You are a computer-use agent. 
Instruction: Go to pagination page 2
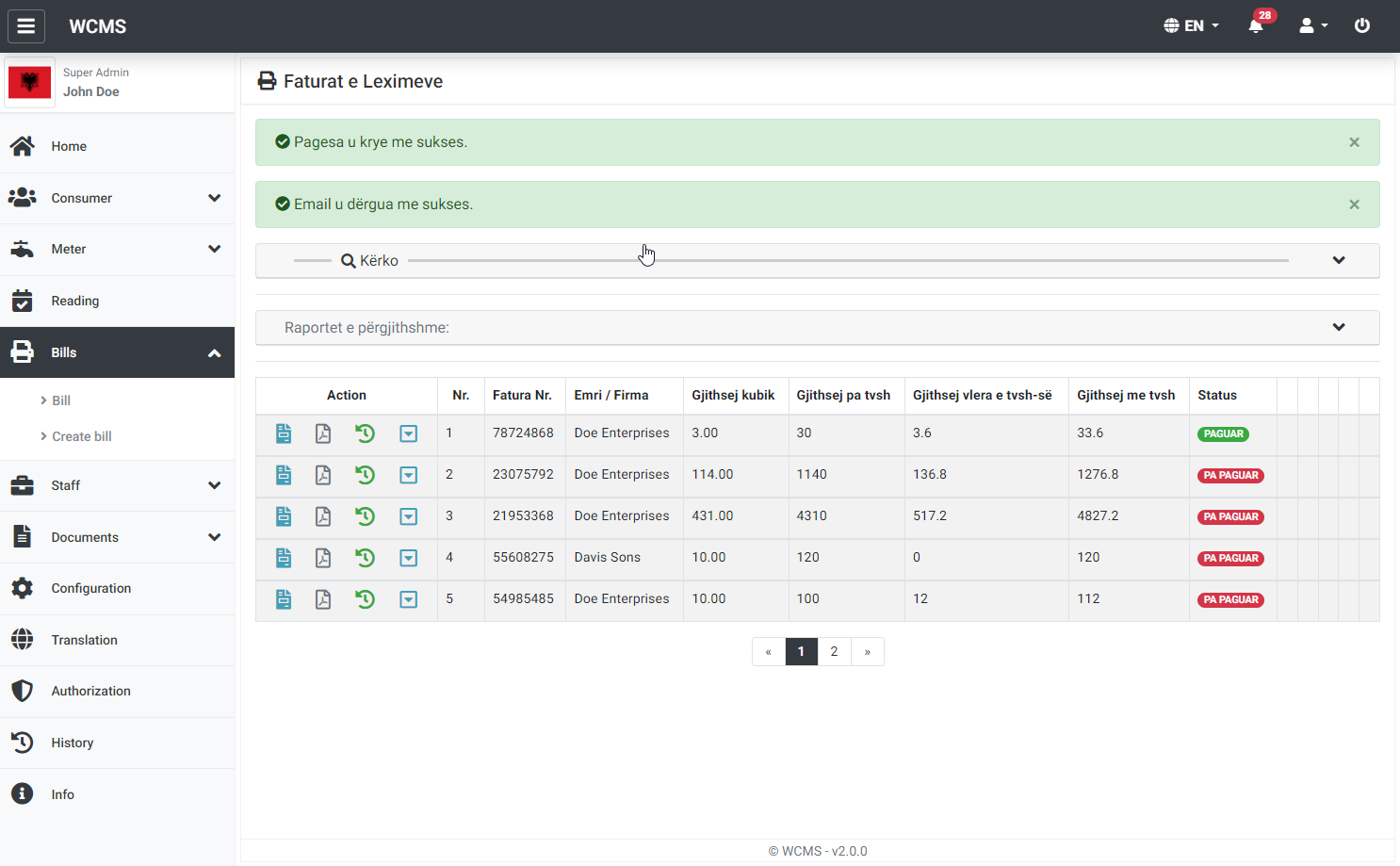[834, 652]
